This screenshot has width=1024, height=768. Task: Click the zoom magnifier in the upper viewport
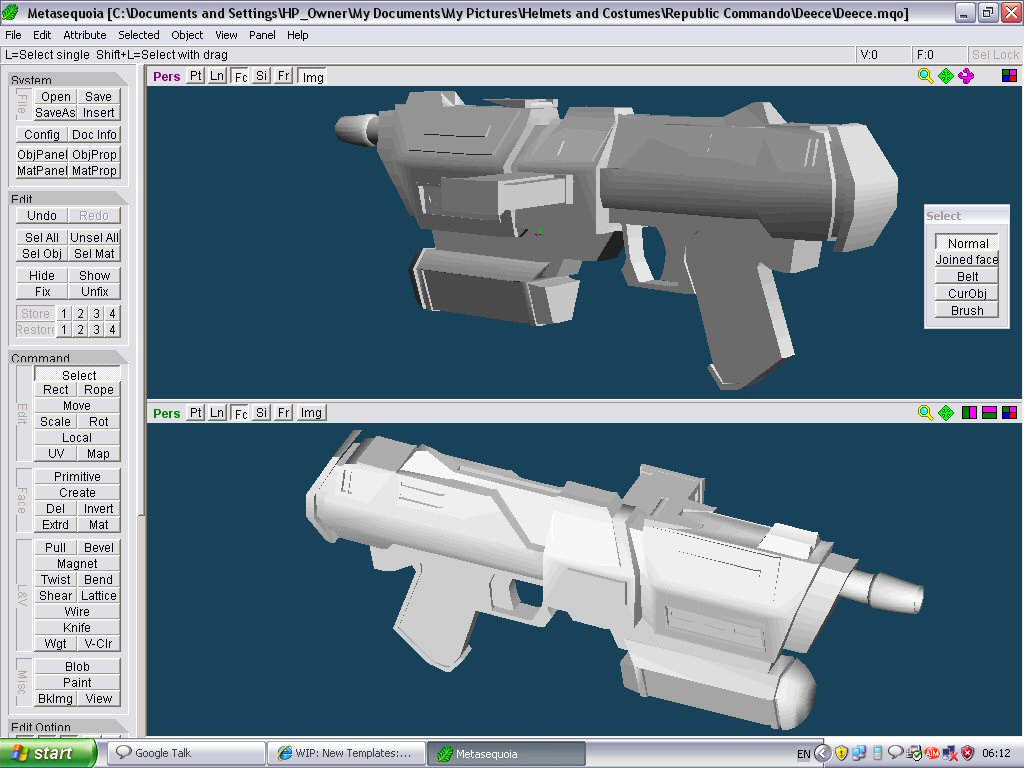(x=925, y=76)
